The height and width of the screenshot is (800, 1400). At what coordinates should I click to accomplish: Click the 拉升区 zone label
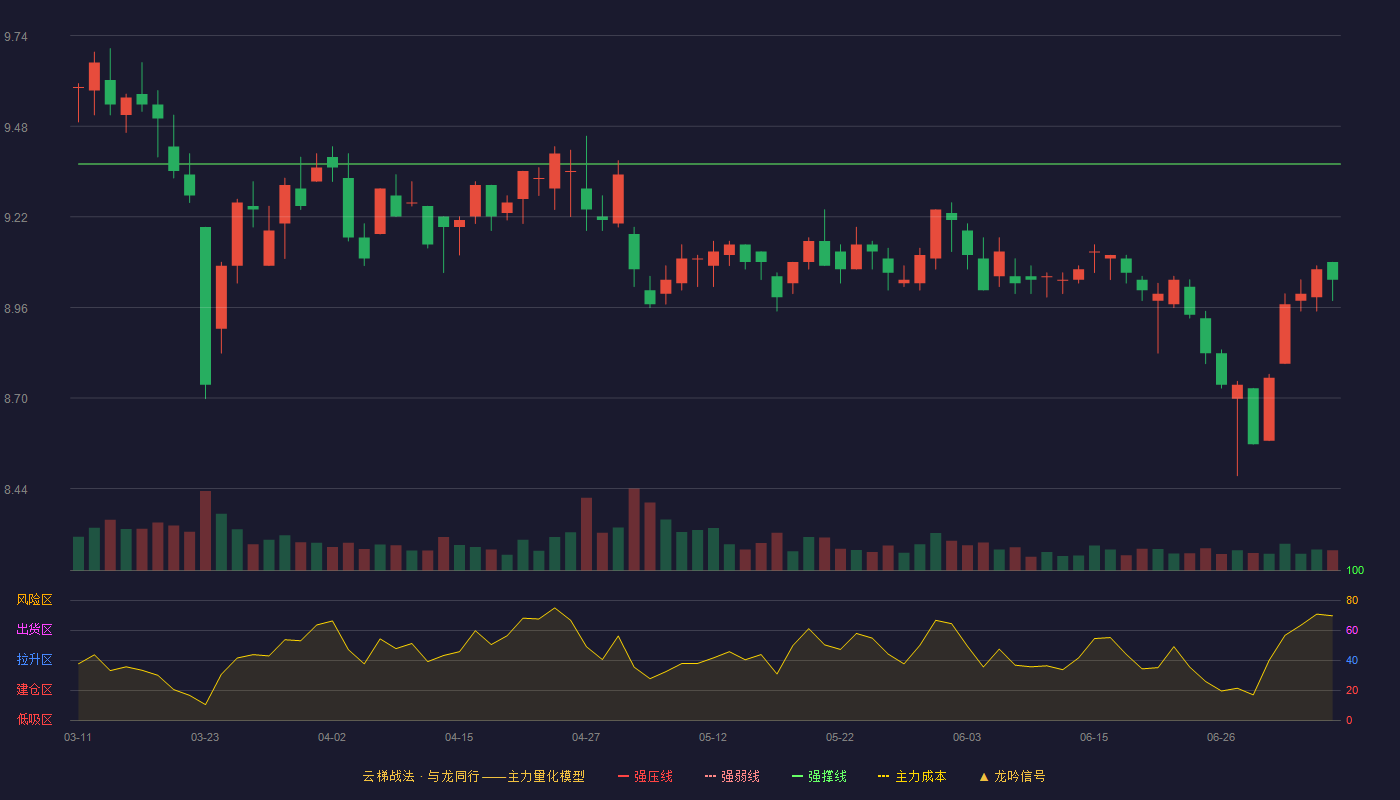(34, 660)
